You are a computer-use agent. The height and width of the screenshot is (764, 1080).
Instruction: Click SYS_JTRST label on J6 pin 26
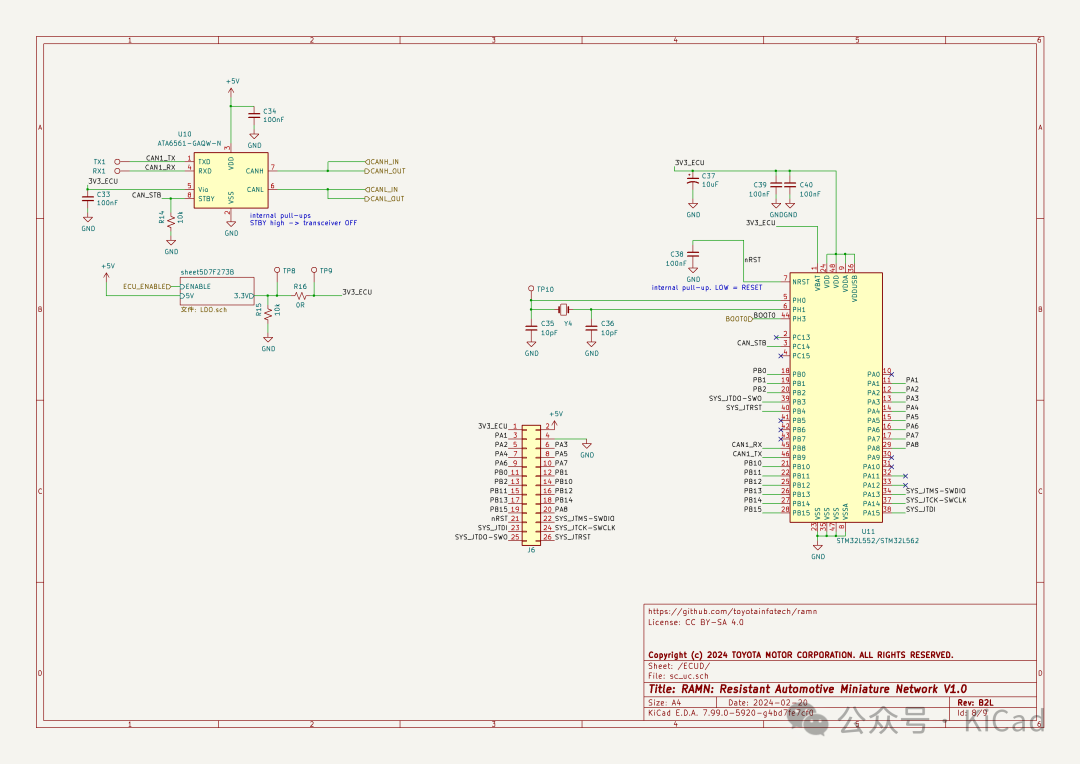click(572, 537)
